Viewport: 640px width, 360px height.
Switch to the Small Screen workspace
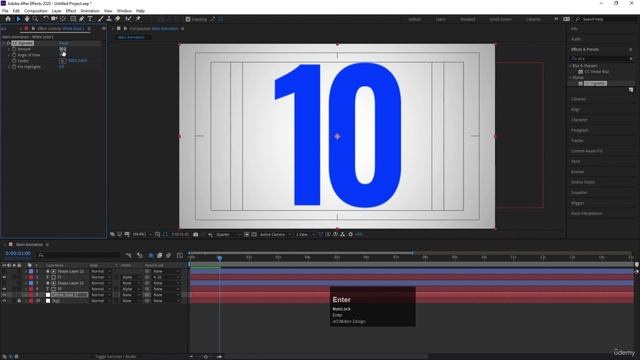tap(500, 19)
